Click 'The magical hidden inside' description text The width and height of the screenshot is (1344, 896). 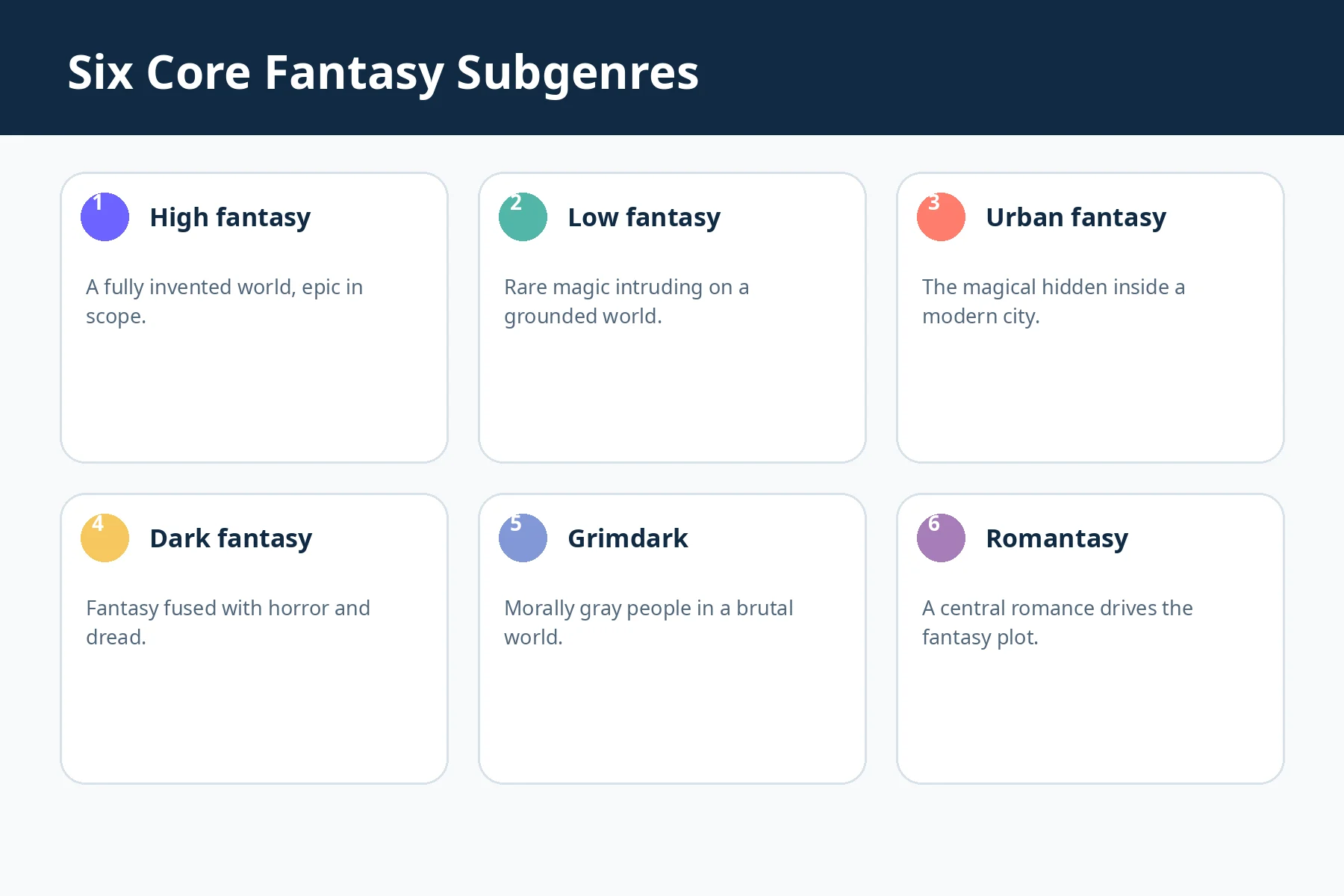pos(1054,302)
